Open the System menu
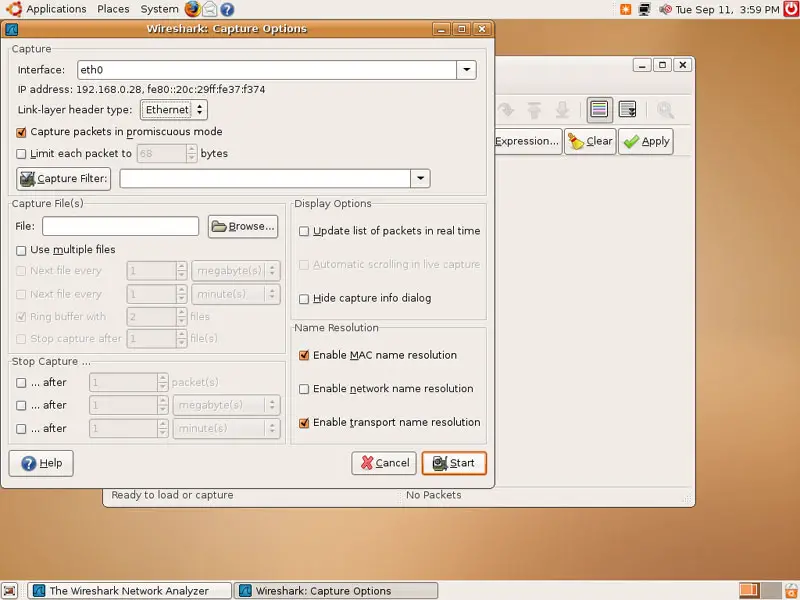This screenshot has width=800, height=600. [x=159, y=9]
